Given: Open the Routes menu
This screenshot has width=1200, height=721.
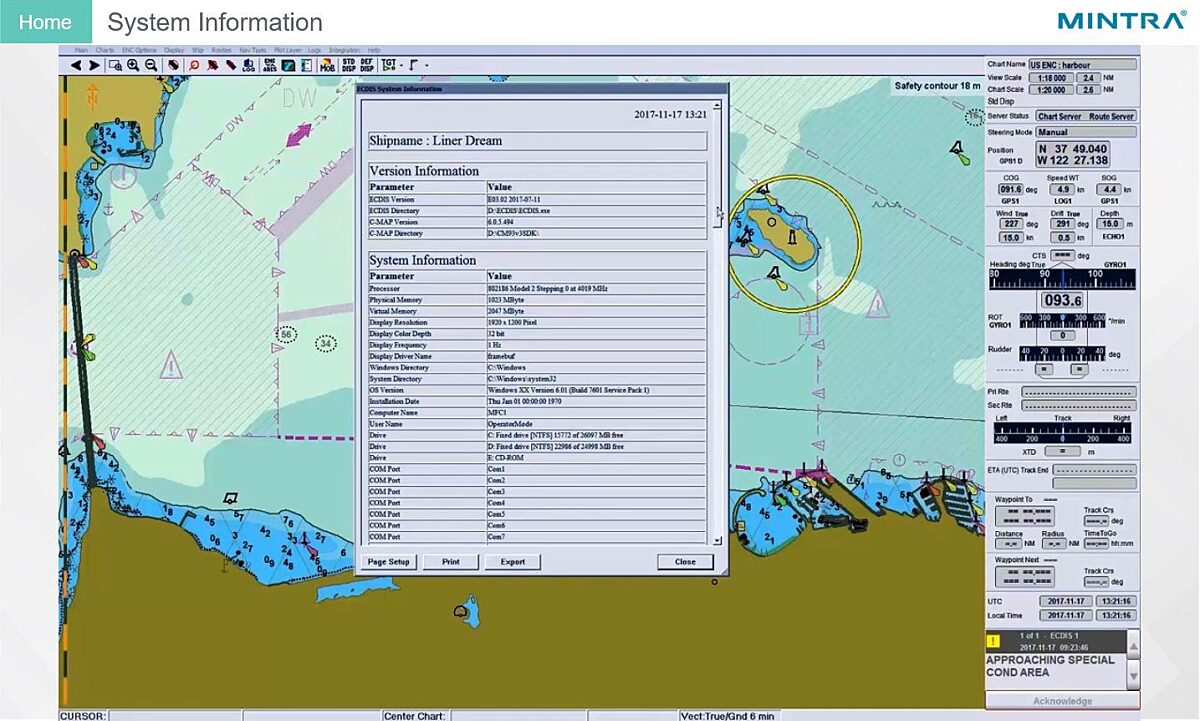Looking at the screenshot, I should [x=221, y=50].
